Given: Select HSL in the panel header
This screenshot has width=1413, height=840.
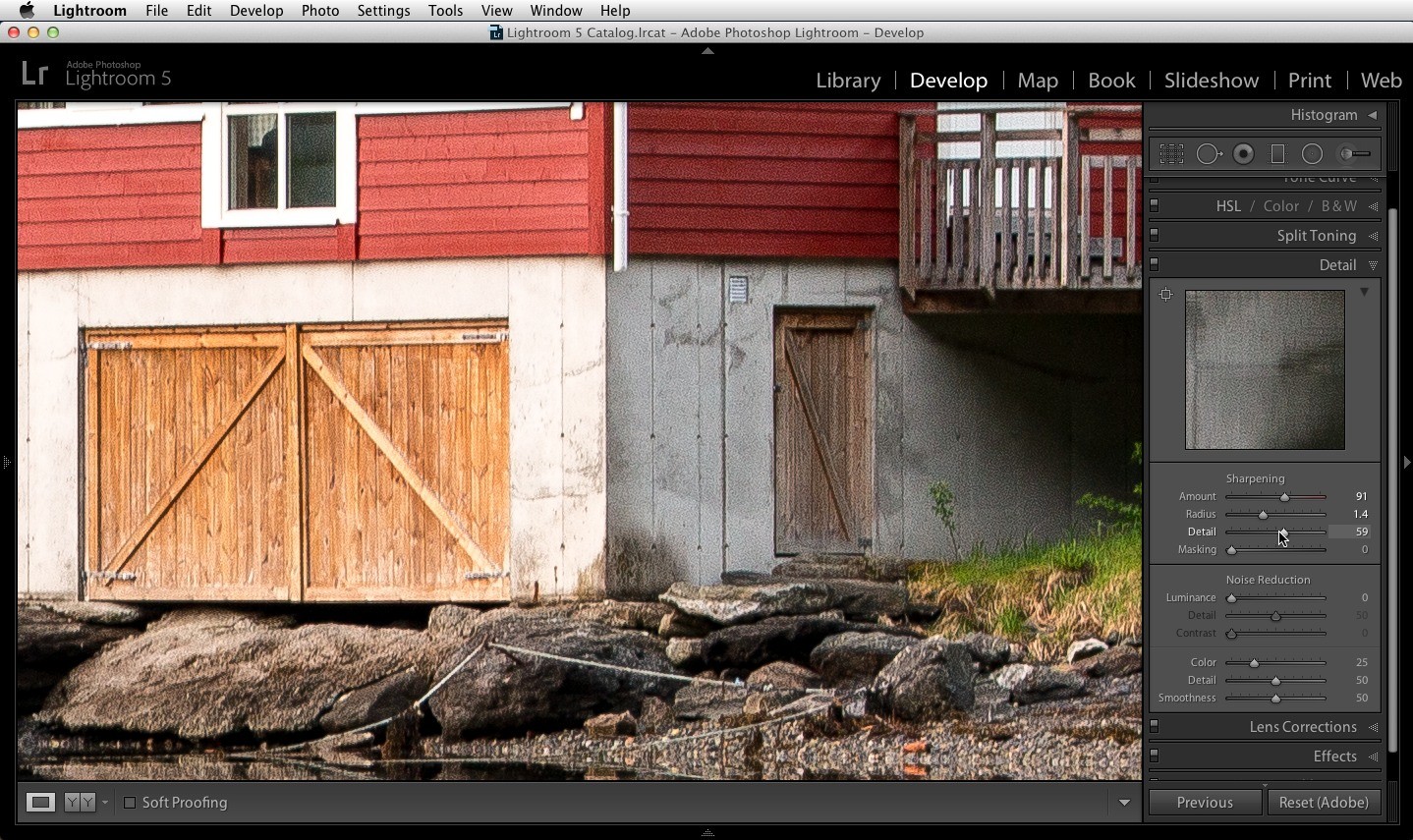Looking at the screenshot, I should coord(1228,206).
